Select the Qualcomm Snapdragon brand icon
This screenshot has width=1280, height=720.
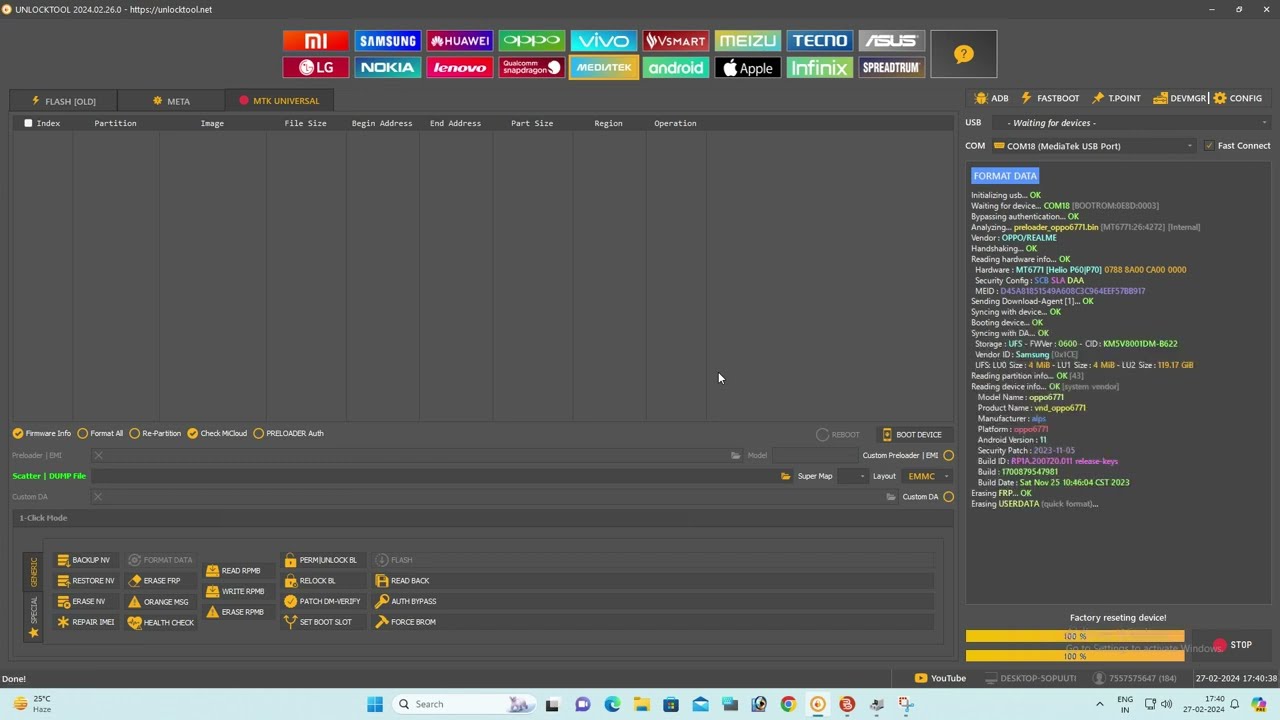click(531, 68)
